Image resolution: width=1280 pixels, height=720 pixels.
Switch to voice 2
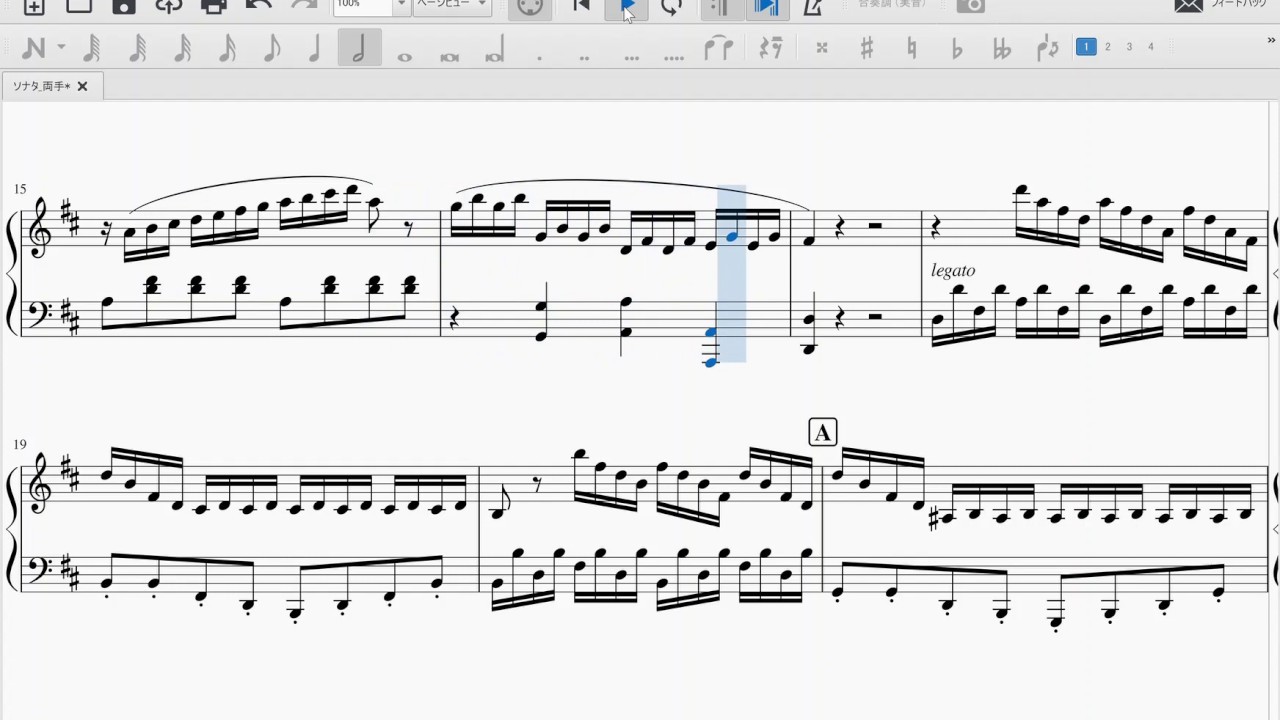point(1108,47)
